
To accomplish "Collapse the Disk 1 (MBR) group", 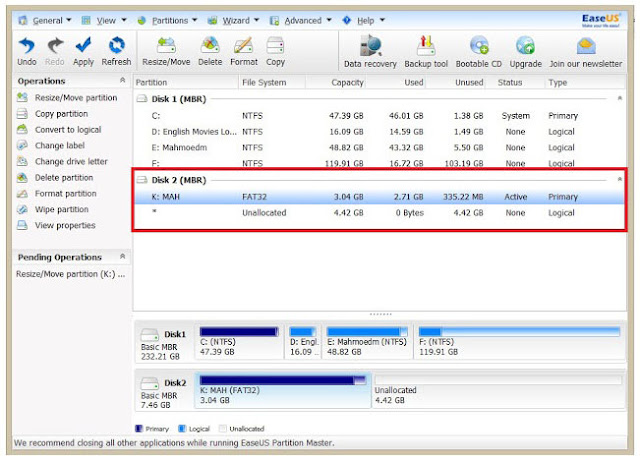I will pos(620,98).
